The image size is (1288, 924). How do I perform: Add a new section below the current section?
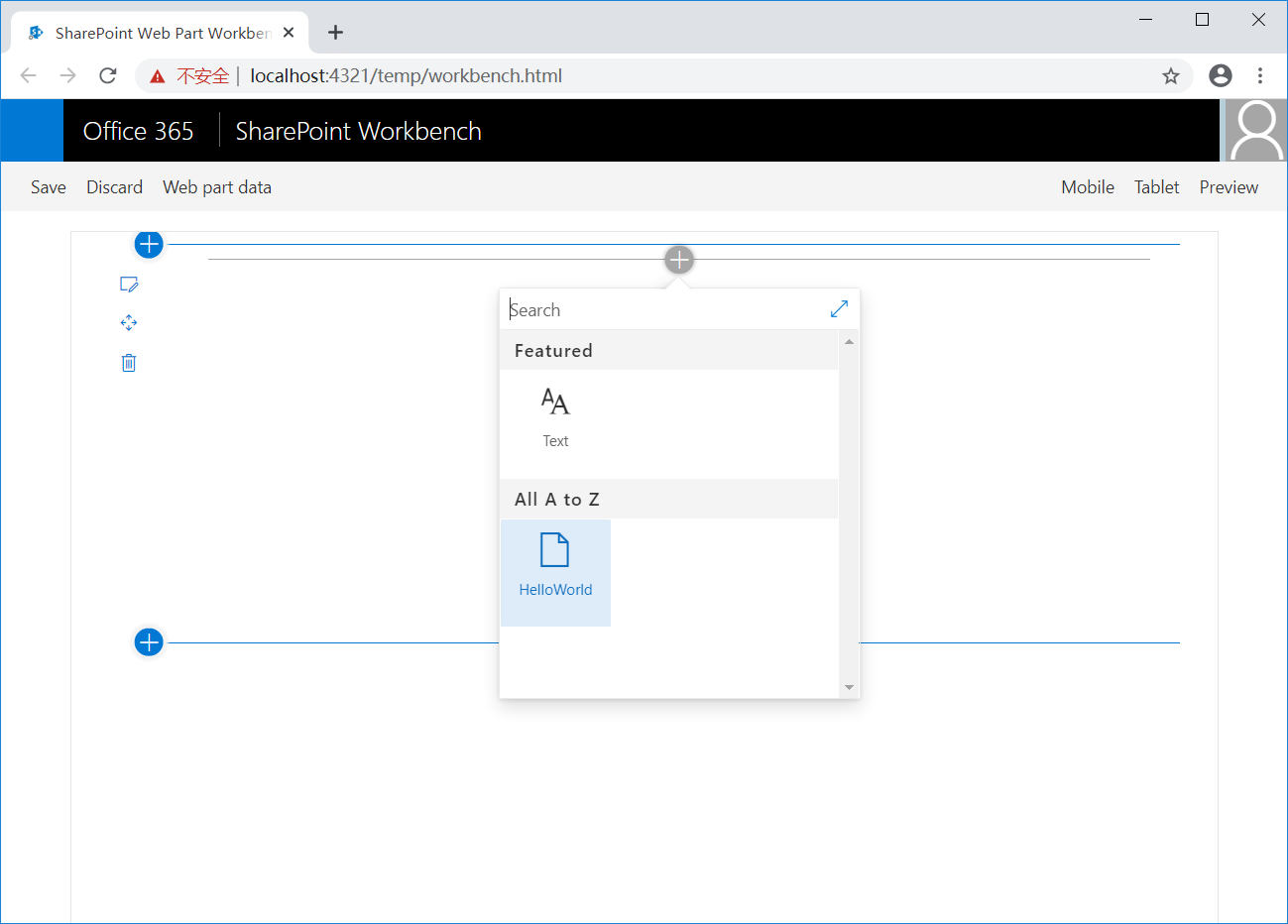coord(149,642)
